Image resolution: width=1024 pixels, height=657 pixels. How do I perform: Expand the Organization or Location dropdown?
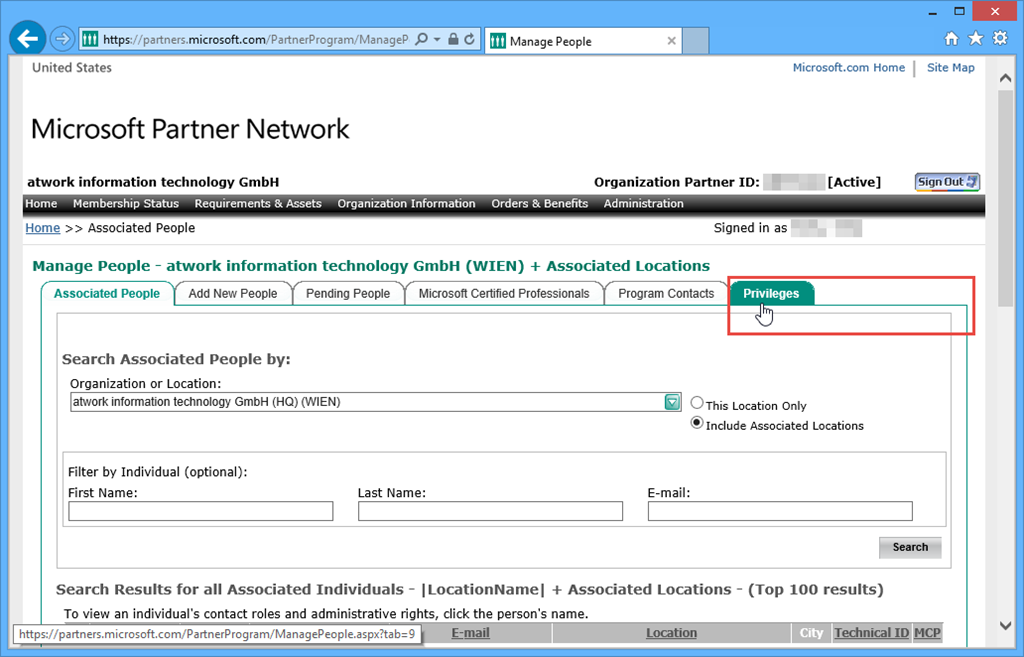tap(673, 402)
